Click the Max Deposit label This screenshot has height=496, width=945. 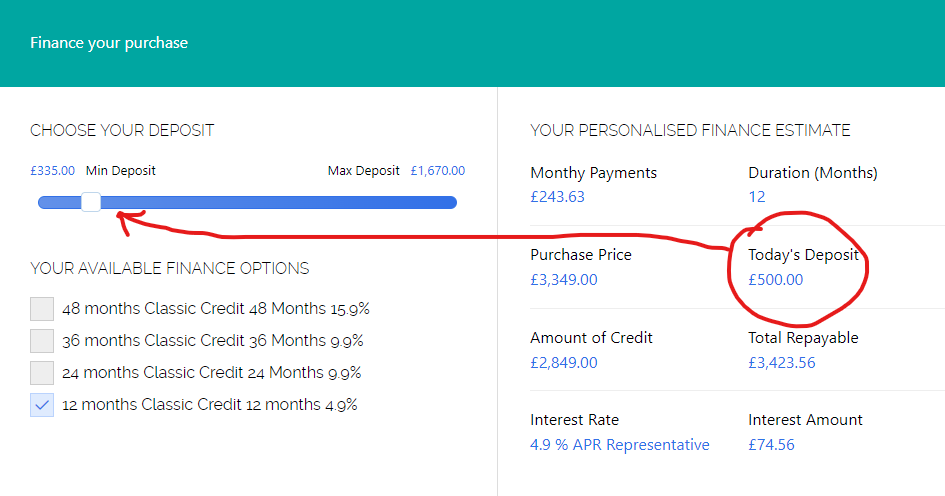(364, 171)
